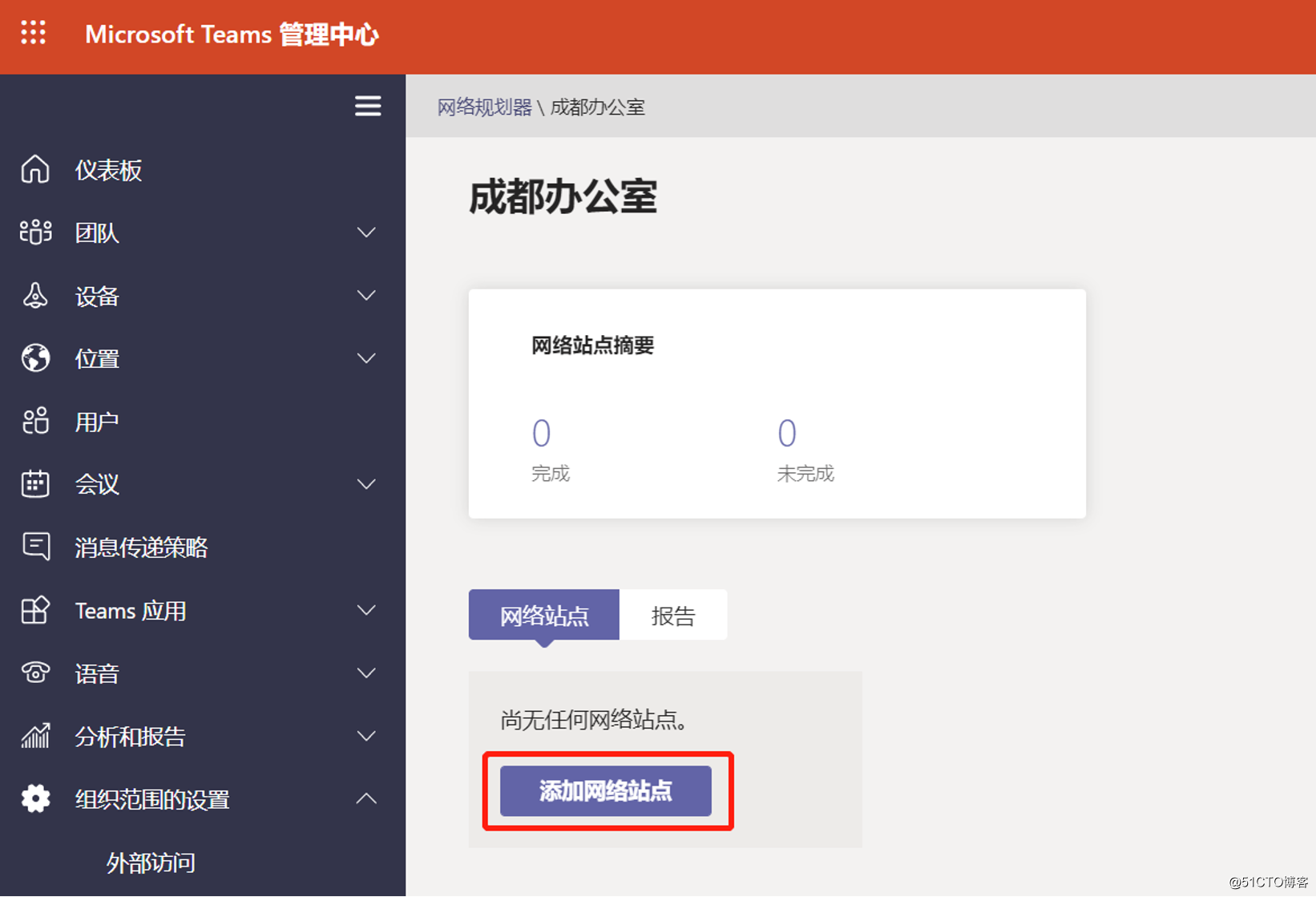Click the 网络站点摘要 card title
1316x897 pixels.
tap(593, 345)
